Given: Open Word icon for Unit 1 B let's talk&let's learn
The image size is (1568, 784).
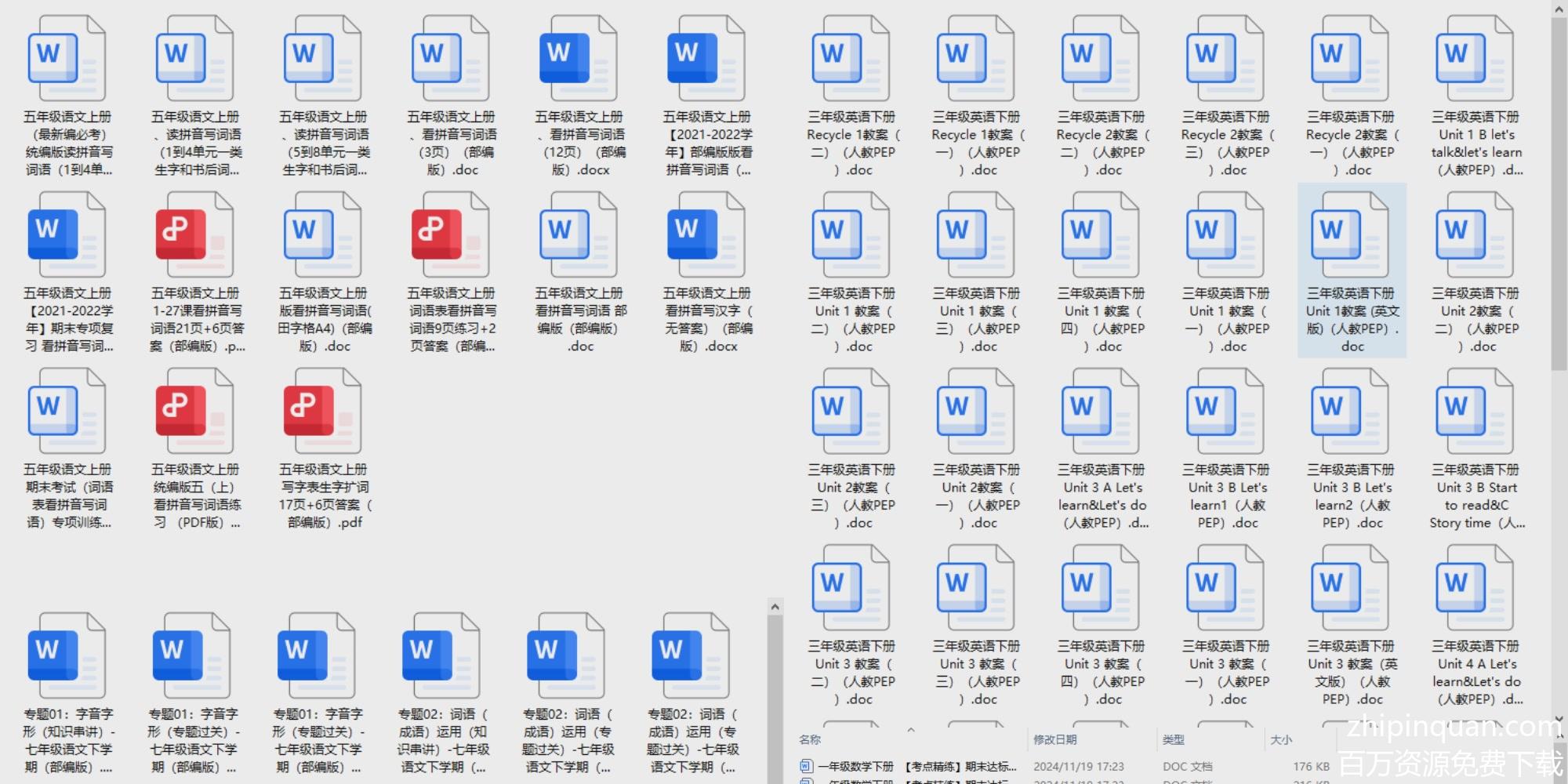Looking at the screenshot, I should tap(1475, 60).
